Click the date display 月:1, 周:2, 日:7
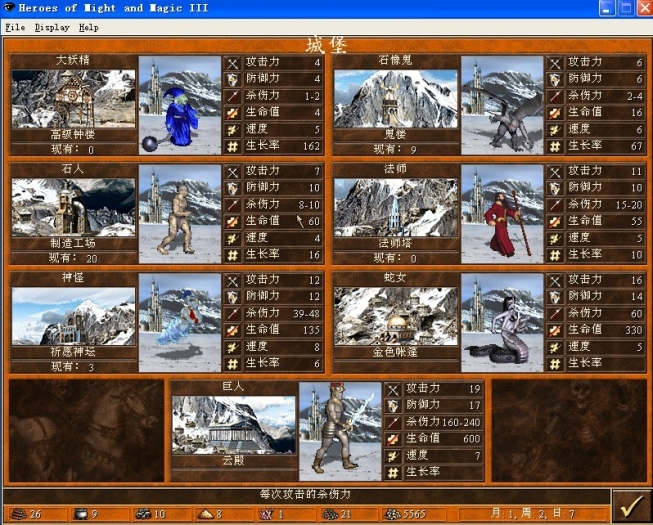The width and height of the screenshot is (653, 525). [533, 514]
